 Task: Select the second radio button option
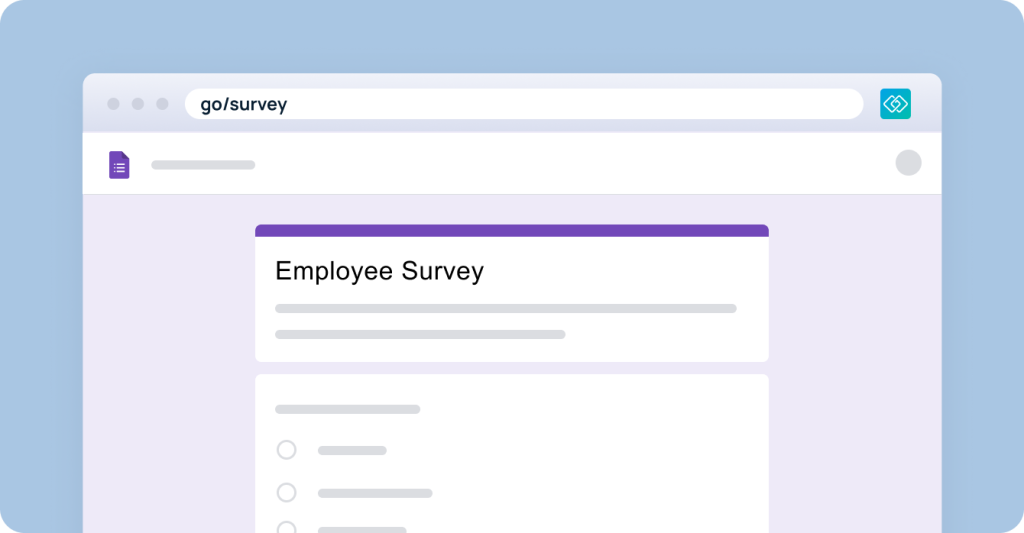click(287, 493)
